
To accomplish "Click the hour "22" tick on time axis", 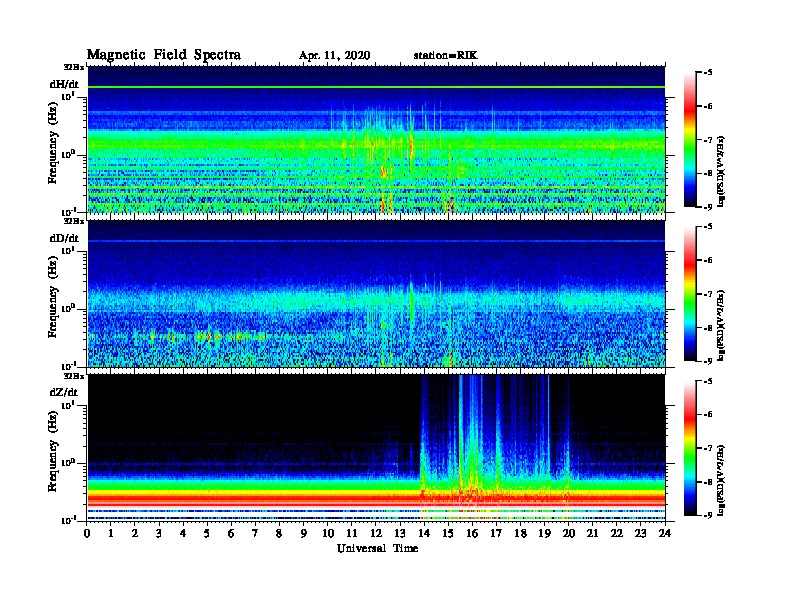I will pos(617,533).
